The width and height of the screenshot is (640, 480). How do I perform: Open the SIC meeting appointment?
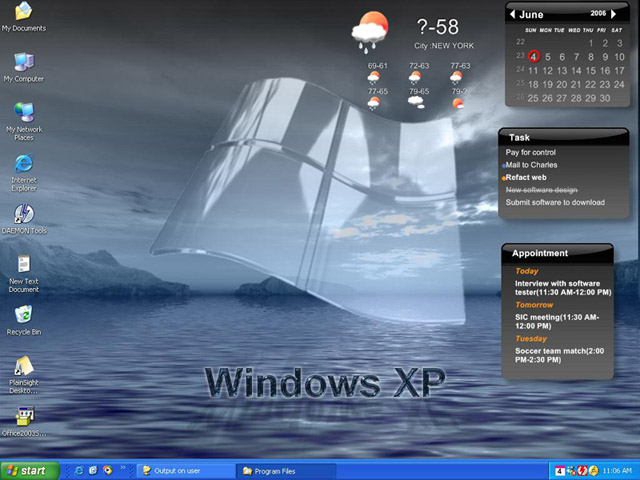[557, 322]
